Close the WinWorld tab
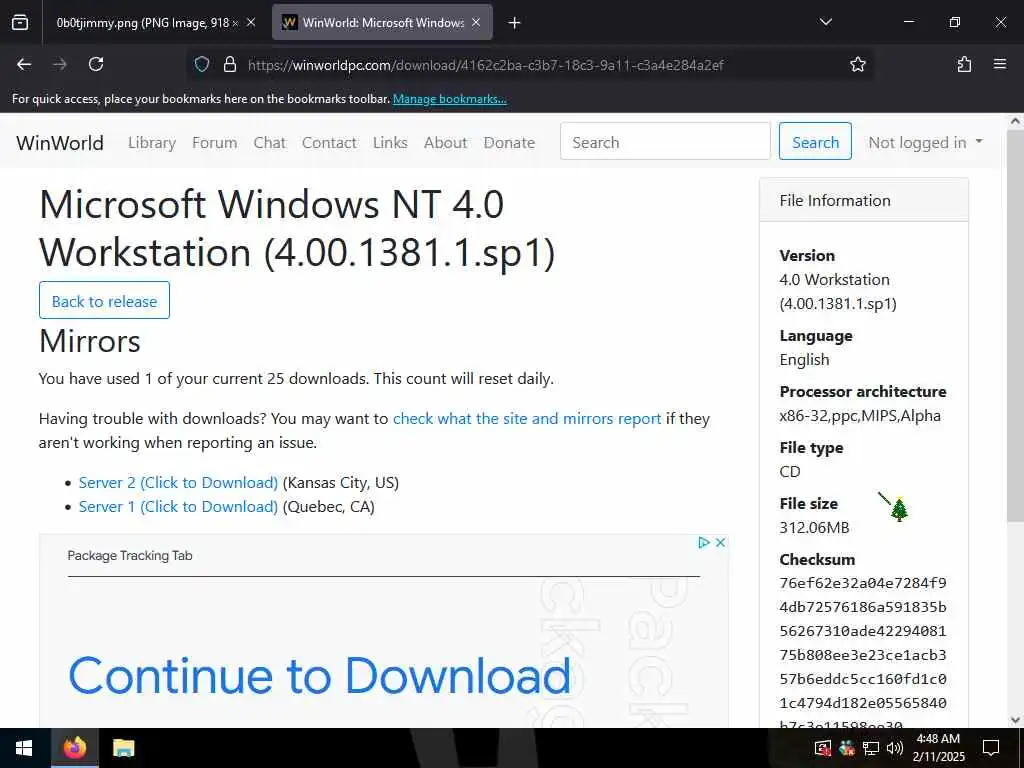The height and width of the screenshot is (768, 1024). pyautogui.click(x=476, y=22)
